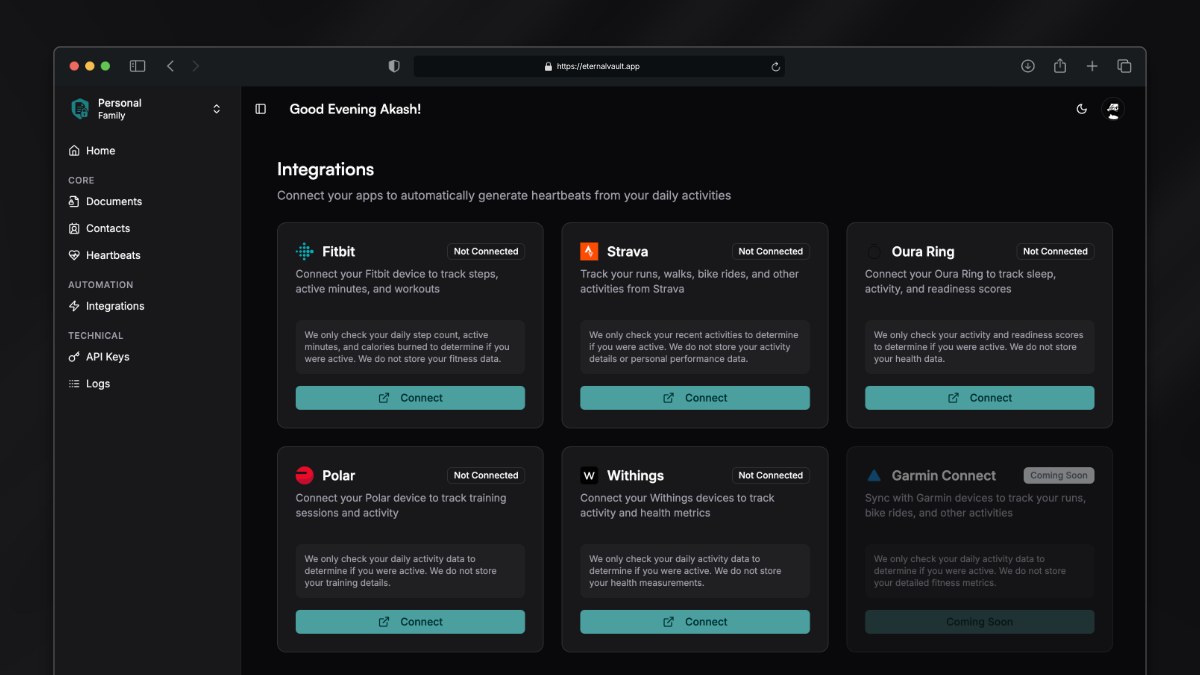
Task: Go forward in browser history
Action: tap(196, 66)
